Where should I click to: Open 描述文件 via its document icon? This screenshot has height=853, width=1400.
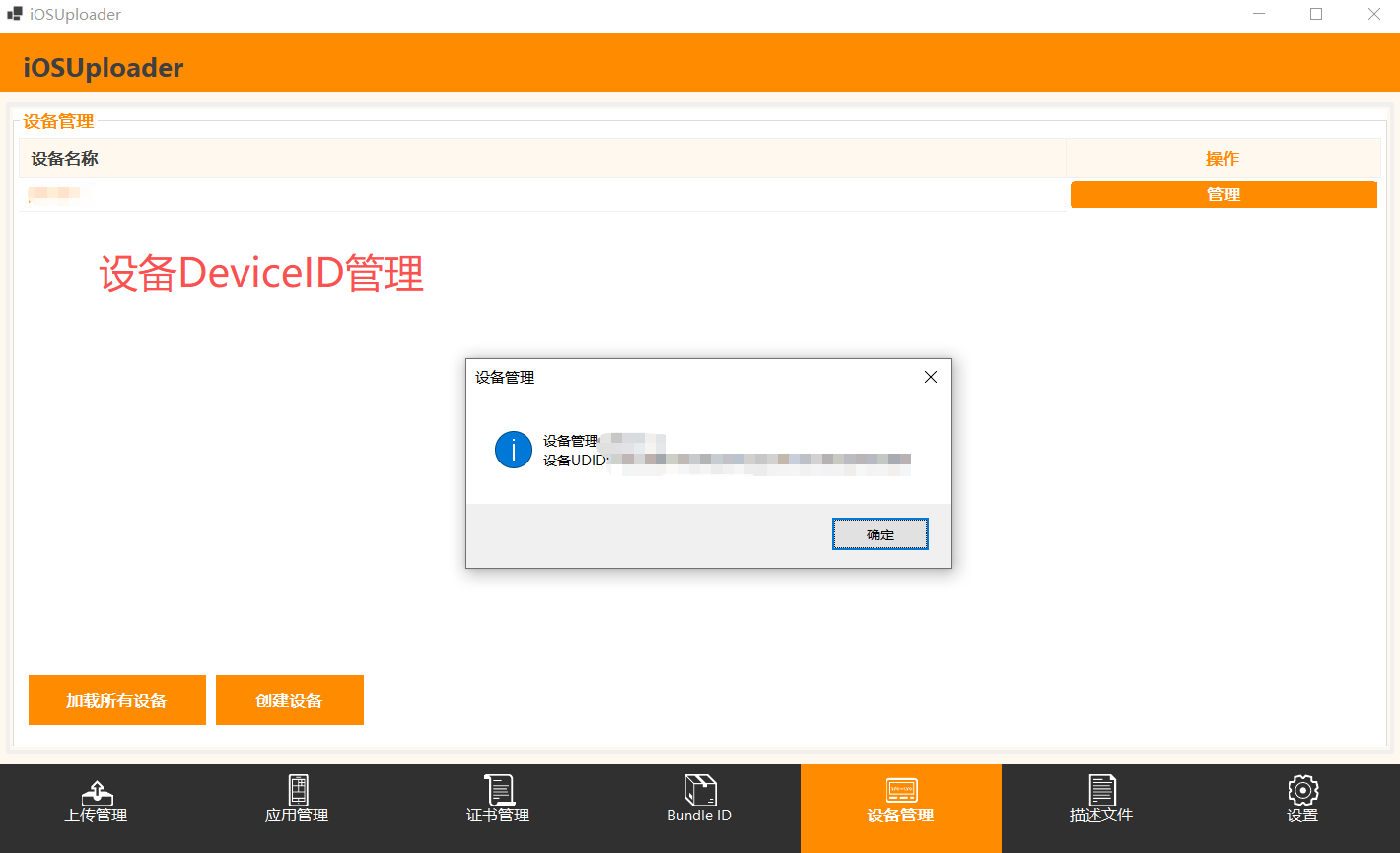[1101, 790]
